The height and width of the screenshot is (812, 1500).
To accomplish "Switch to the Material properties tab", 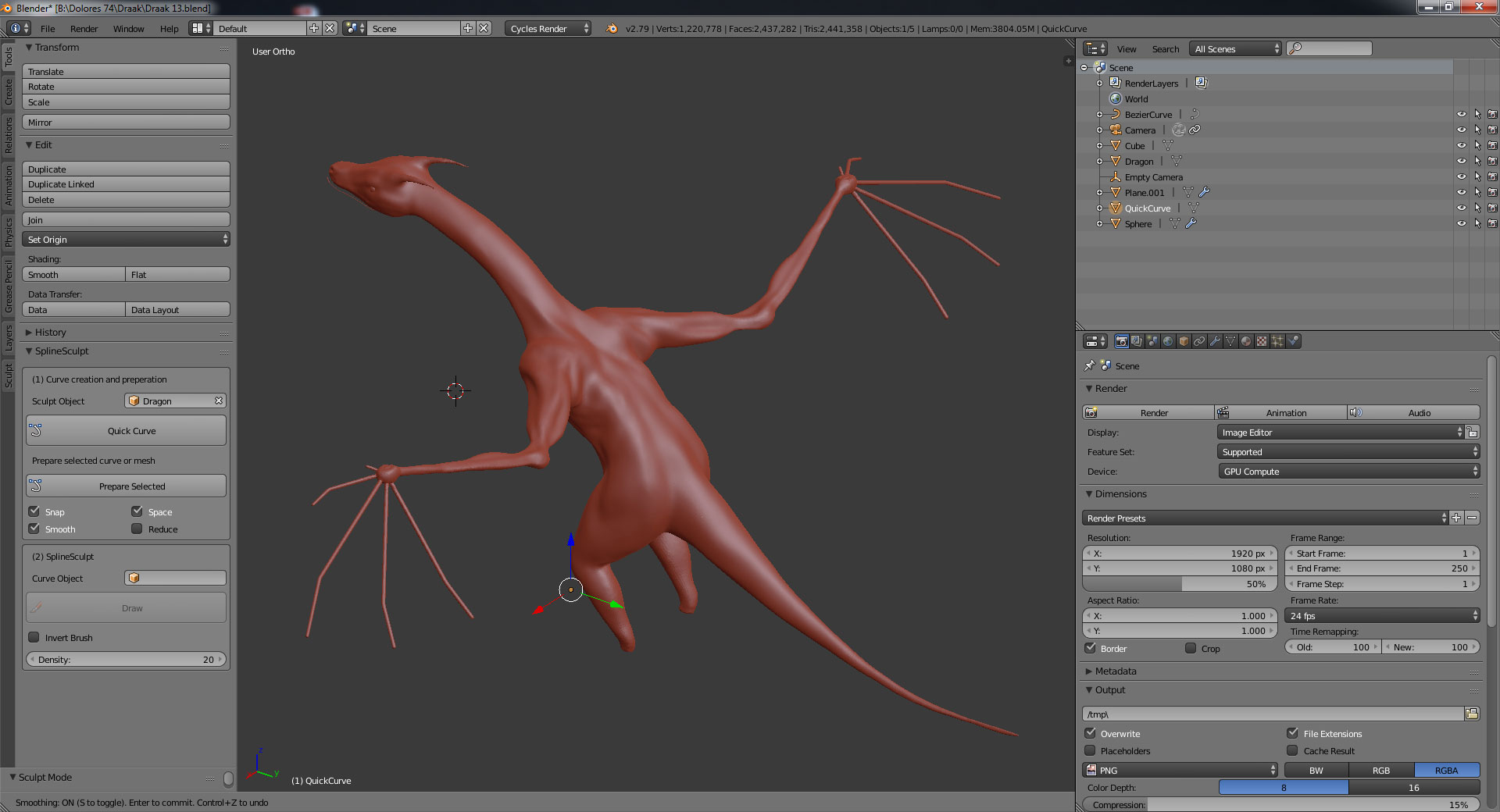I will (x=1246, y=341).
